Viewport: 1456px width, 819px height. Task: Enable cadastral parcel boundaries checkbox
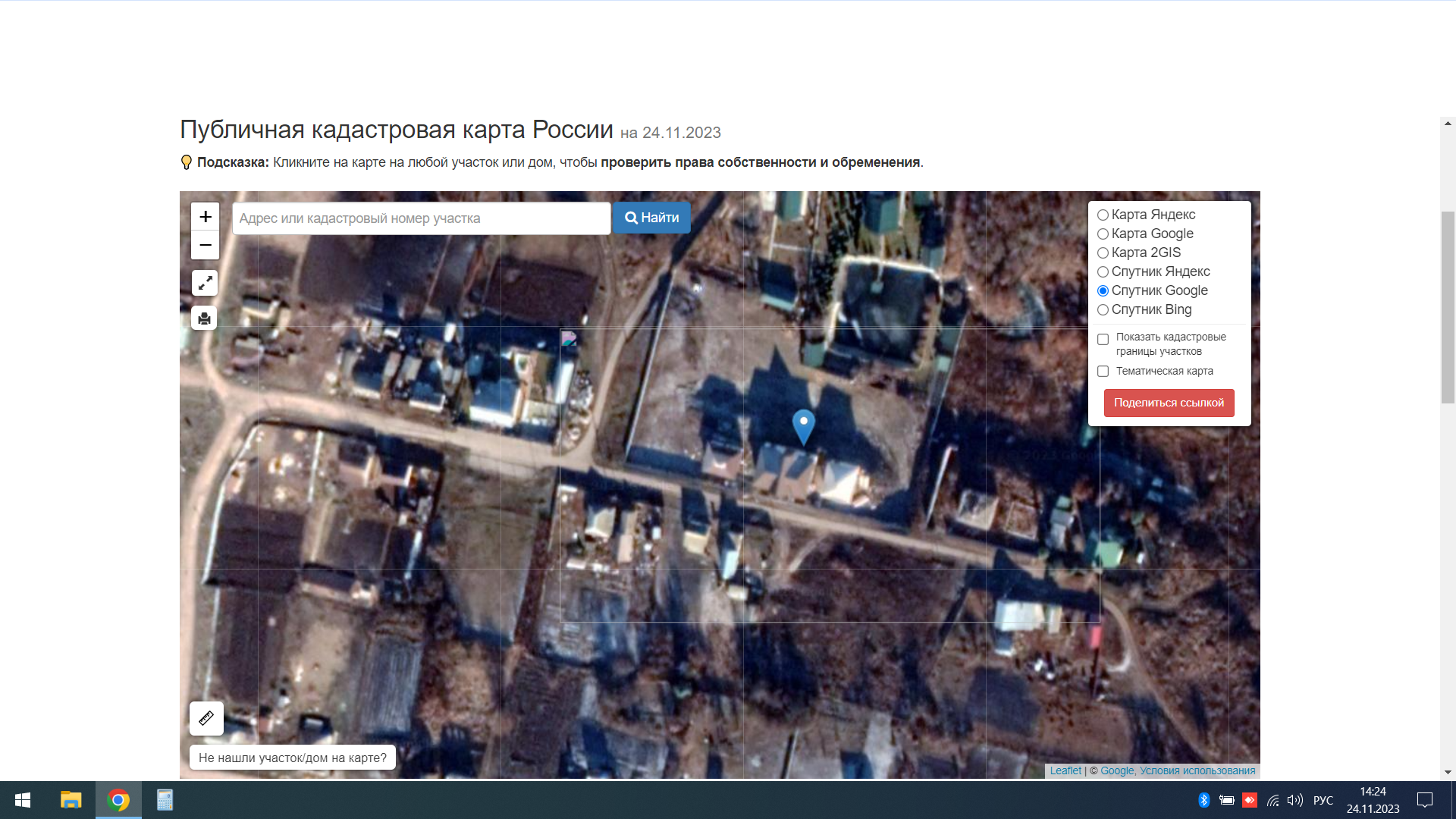click(1103, 340)
